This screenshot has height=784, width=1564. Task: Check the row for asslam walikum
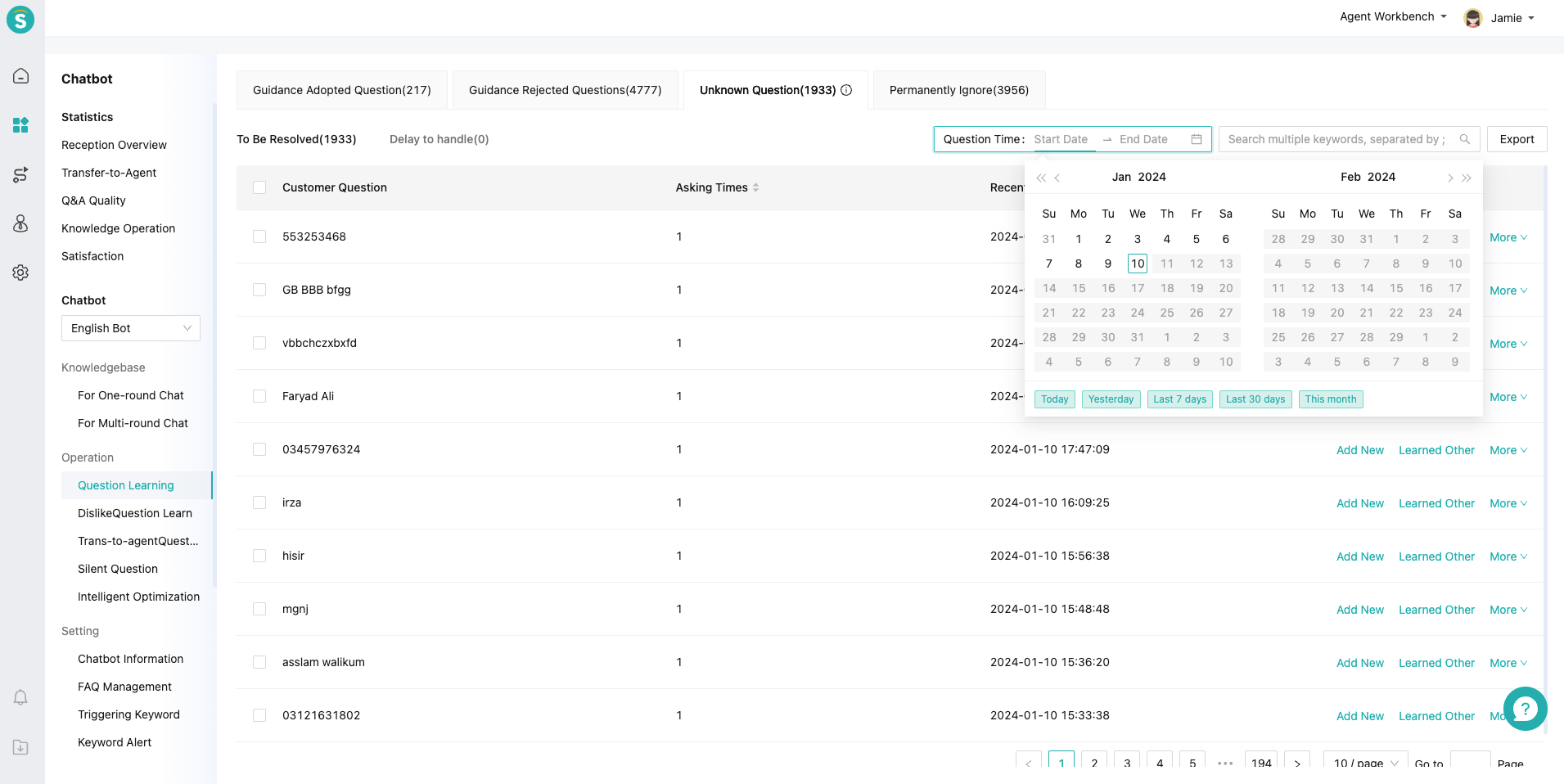tap(259, 662)
